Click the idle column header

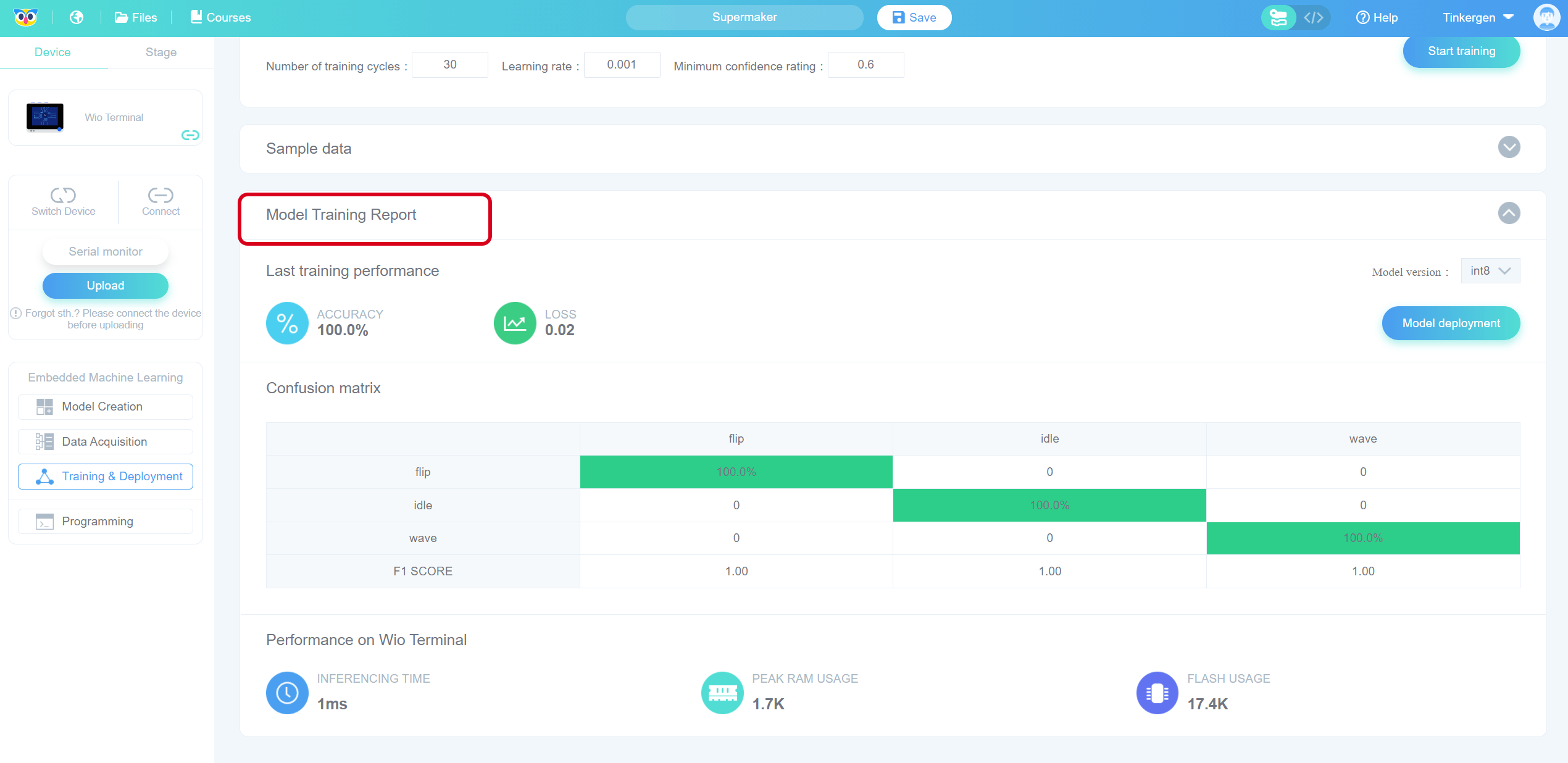point(1049,439)
